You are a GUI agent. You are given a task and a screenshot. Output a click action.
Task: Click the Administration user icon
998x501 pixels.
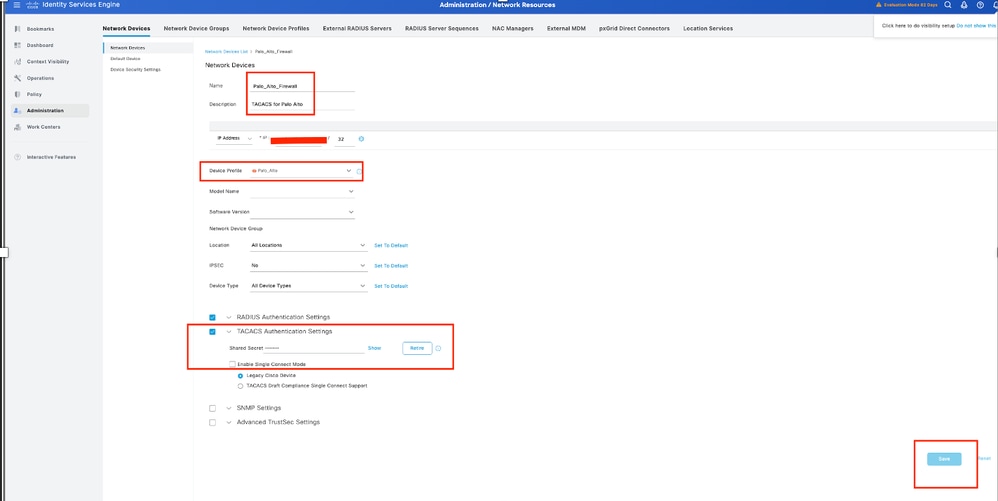[17, 111]
